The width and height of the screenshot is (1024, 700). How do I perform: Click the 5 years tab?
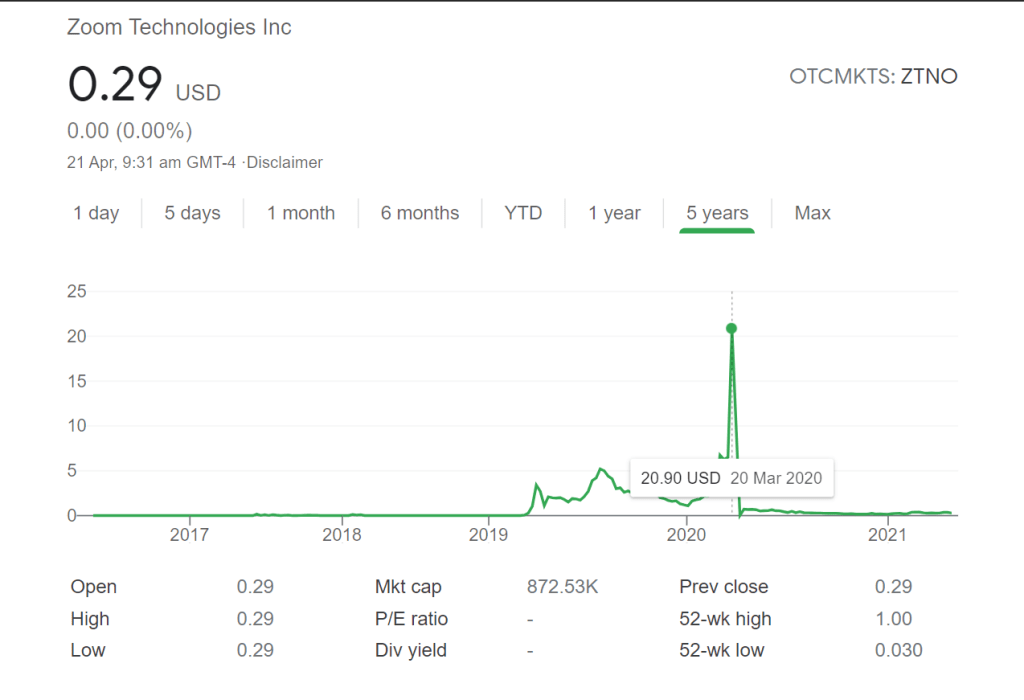tap(717, 213)
